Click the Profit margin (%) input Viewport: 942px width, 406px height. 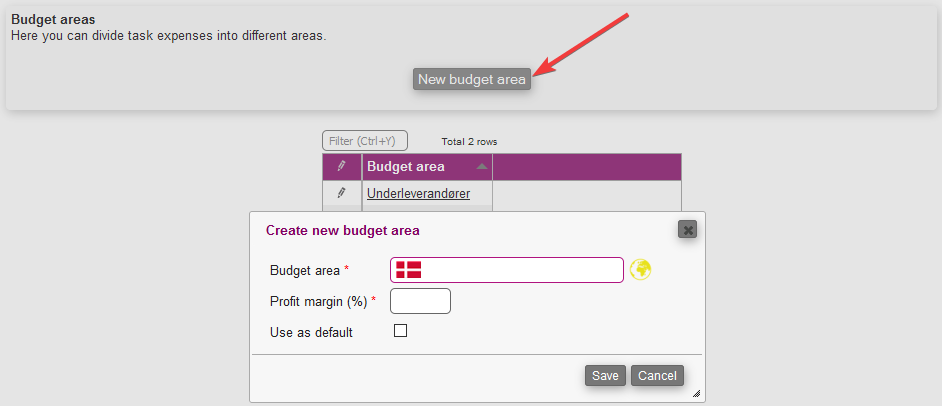coord(421,301)
